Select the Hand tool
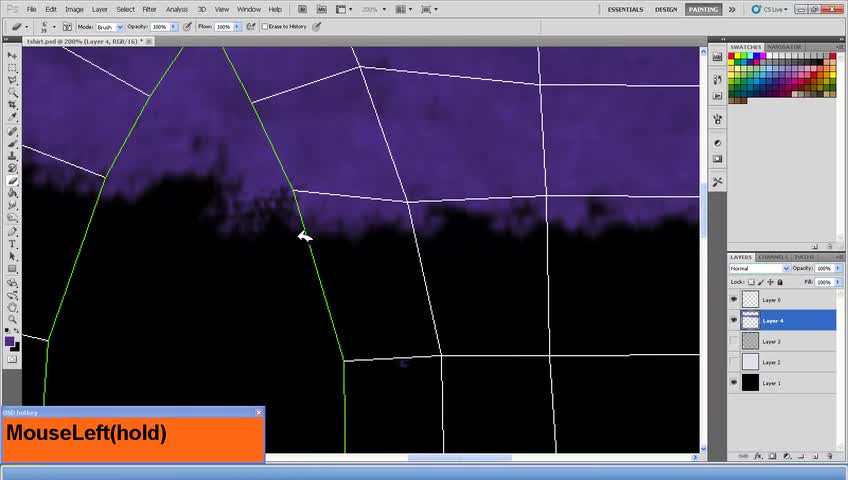The height and width of the screenshot is (480, 848). pos(12,307)
